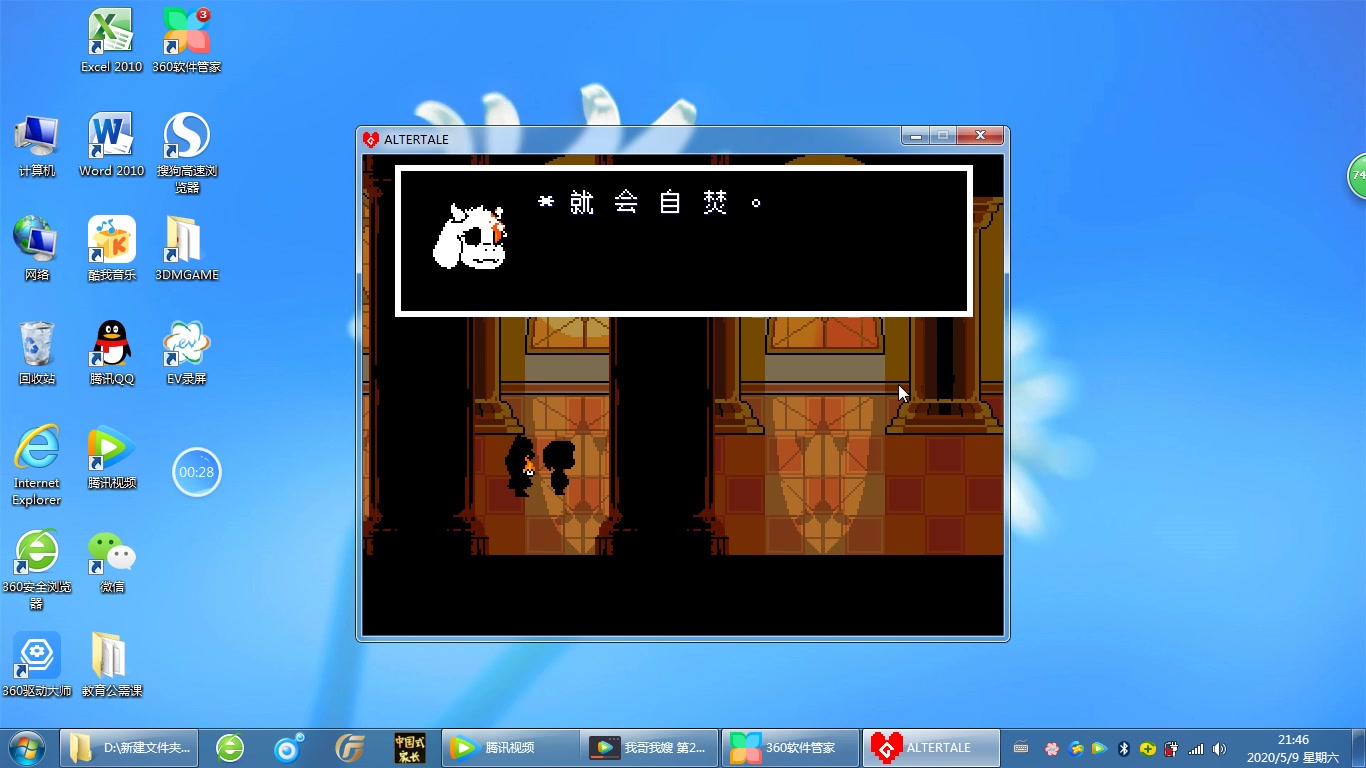The height and width of the screenshot is (768, 1366).
Task: Select the 计算机 desktop icon
Action: [x=37, y=145]
